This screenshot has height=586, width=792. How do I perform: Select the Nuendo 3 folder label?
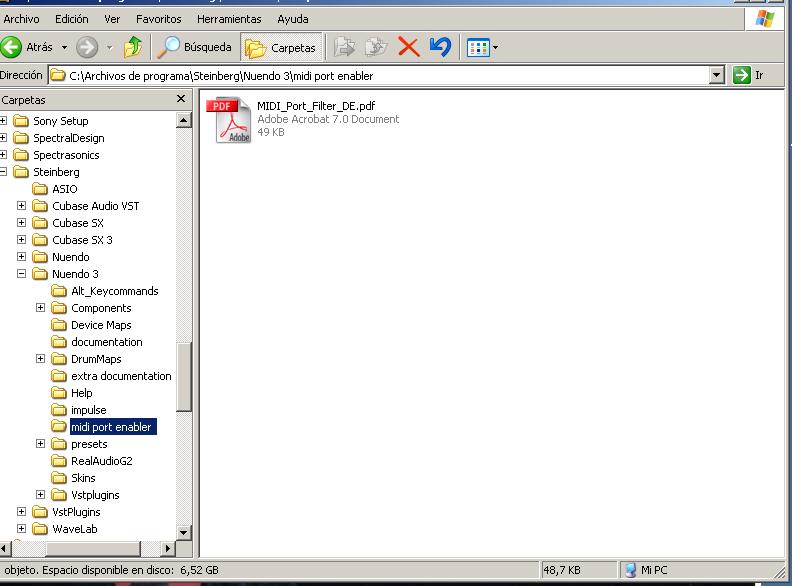[x=75, y=274]
